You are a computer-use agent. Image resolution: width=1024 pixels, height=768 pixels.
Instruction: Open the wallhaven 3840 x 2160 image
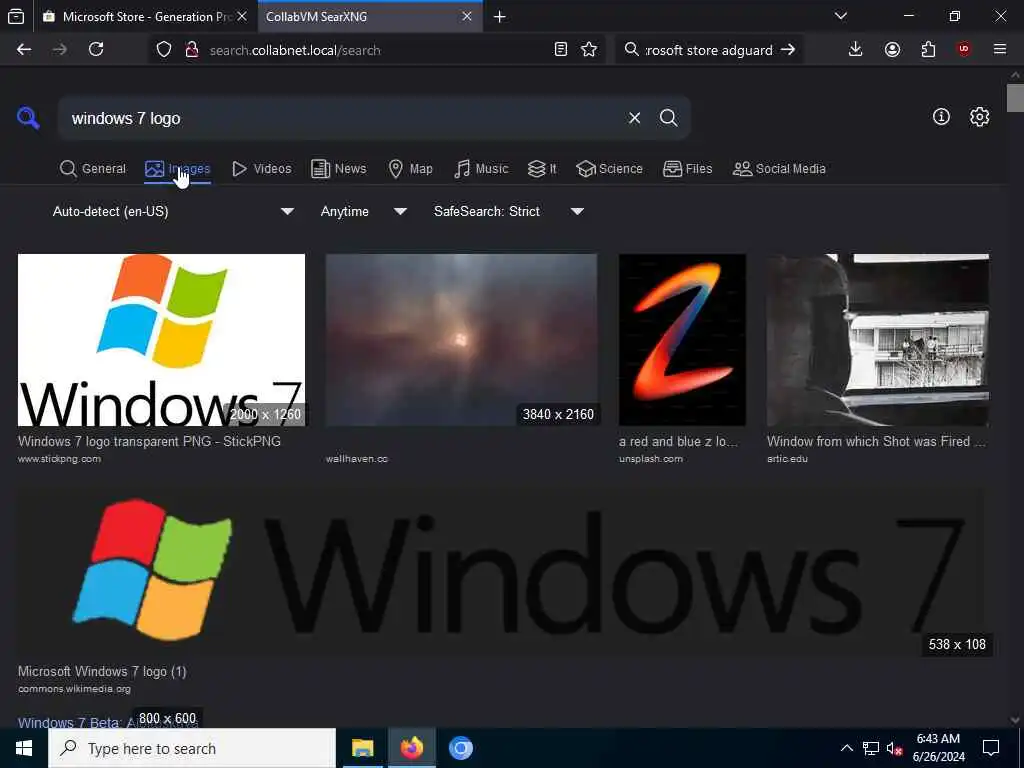click(461, 340)
